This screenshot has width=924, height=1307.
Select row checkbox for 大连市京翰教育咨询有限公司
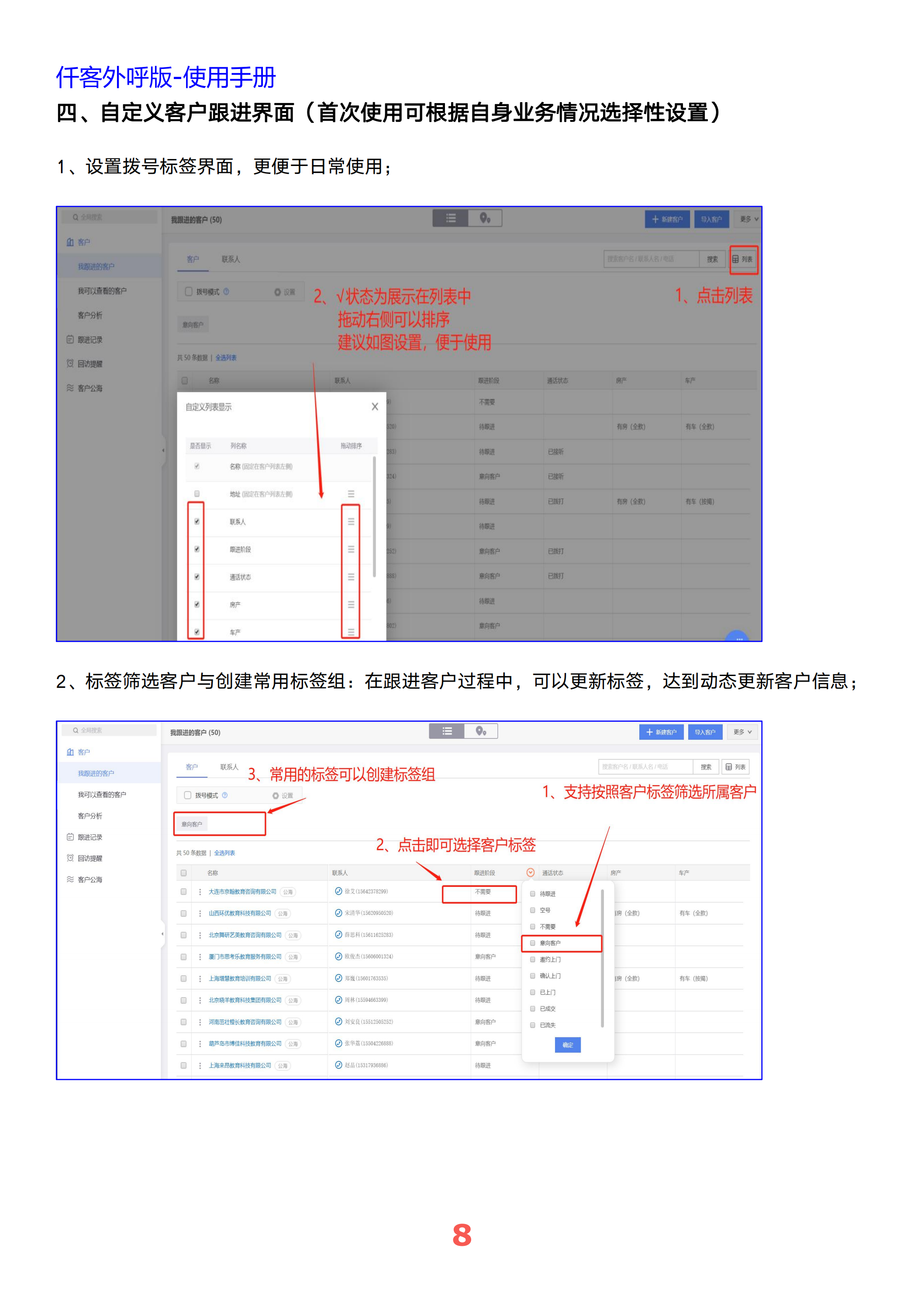click(183, 891)
